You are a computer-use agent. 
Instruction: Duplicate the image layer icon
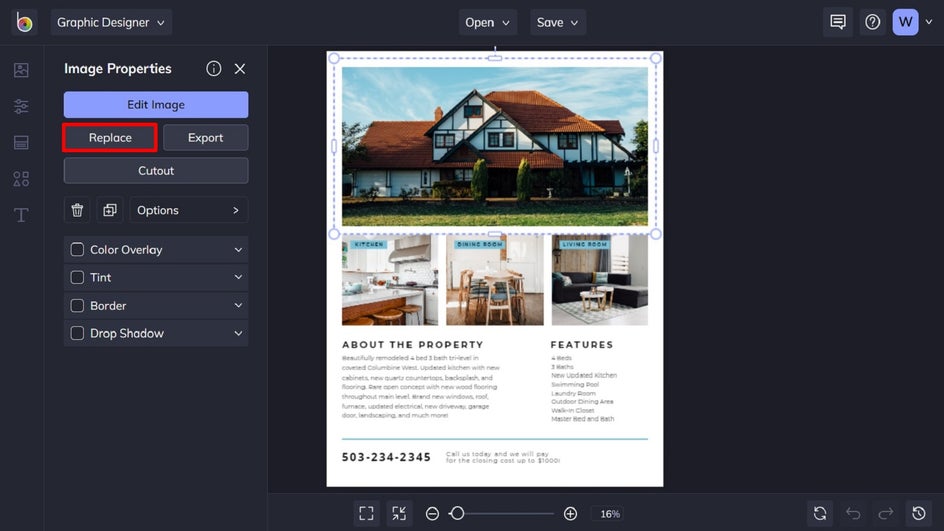tap(110, 210)
